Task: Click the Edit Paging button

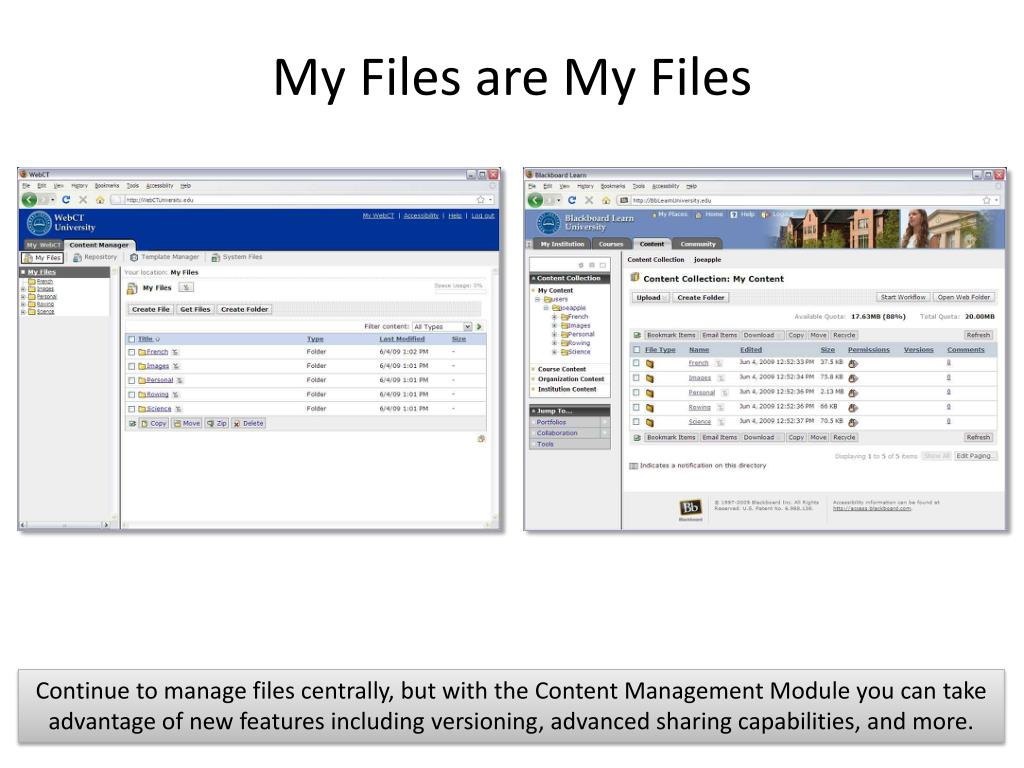Action: tap(974, 456)
